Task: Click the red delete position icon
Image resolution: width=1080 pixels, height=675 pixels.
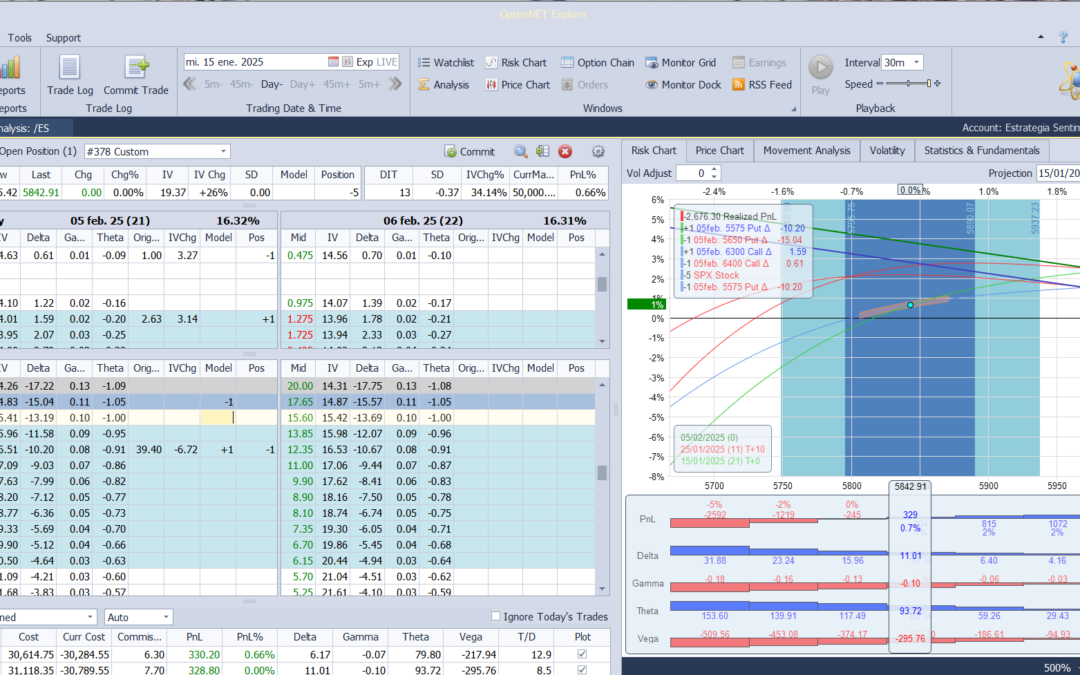Action: point(565,152)
